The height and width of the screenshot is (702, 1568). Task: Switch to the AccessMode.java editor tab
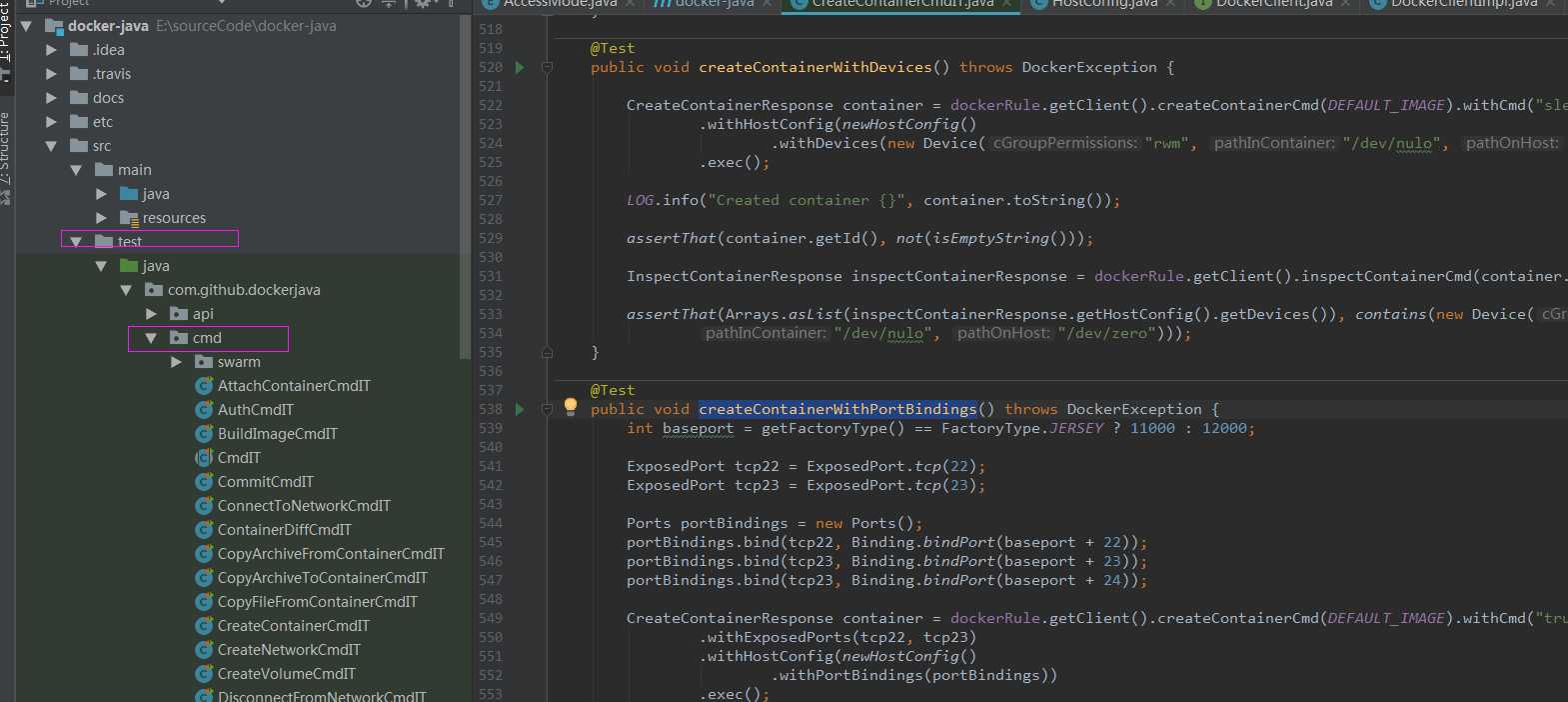click(560, 4)
